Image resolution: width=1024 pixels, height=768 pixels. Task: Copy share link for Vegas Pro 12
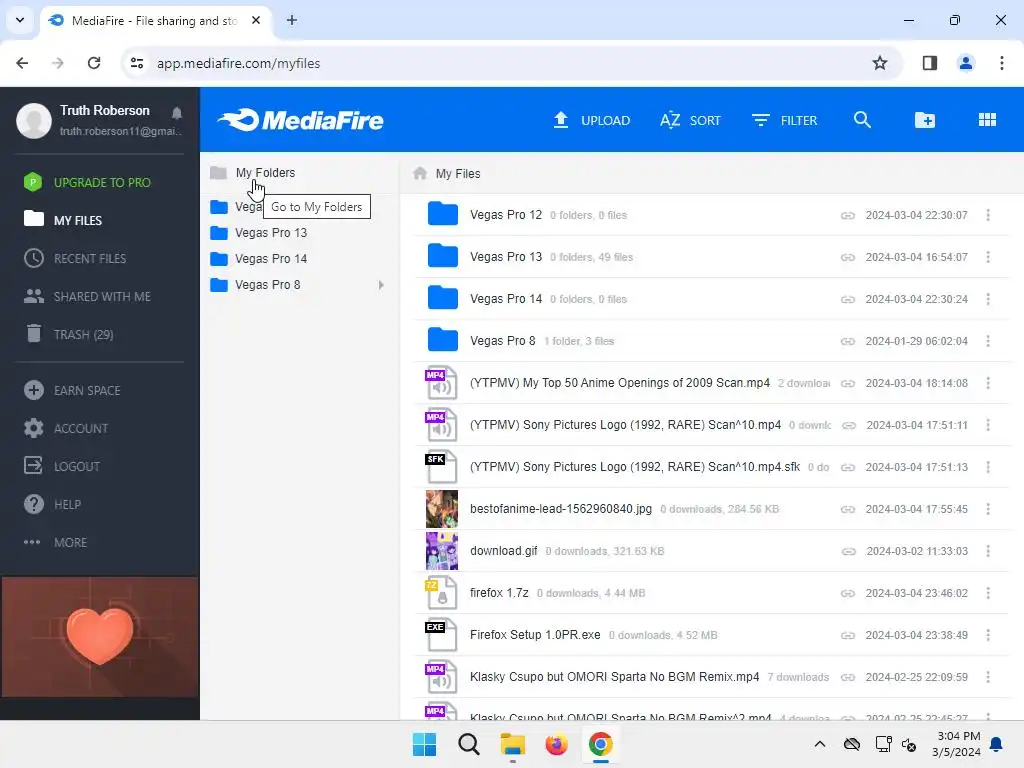848,216
